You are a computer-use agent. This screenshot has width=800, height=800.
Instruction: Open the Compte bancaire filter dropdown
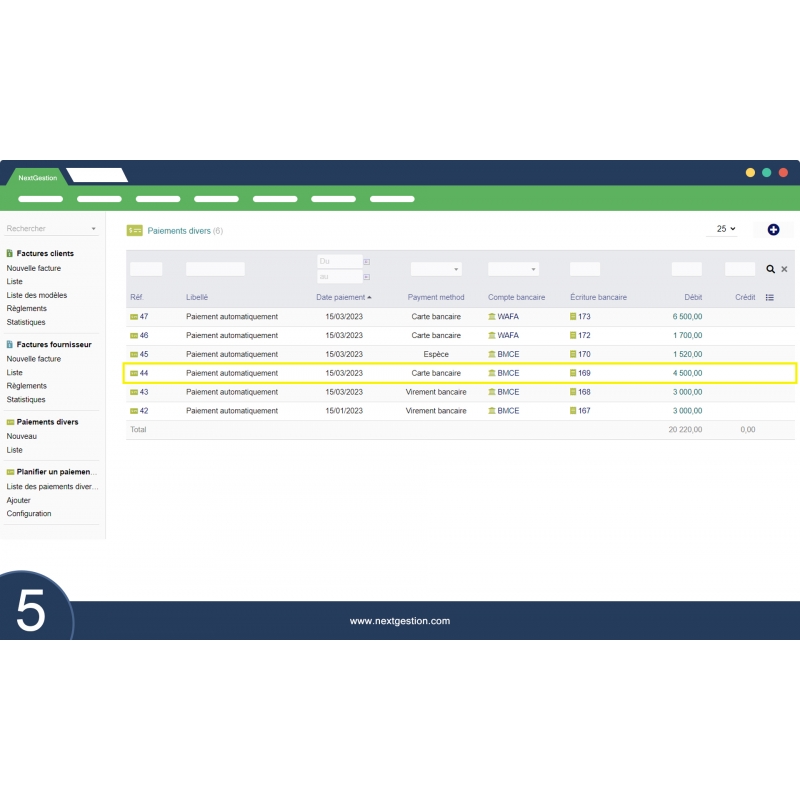(x=513, y=268)
